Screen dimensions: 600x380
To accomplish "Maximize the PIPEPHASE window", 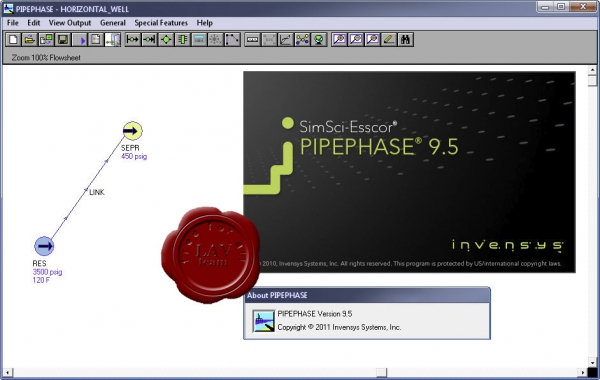I will click(x=561, y=7).
